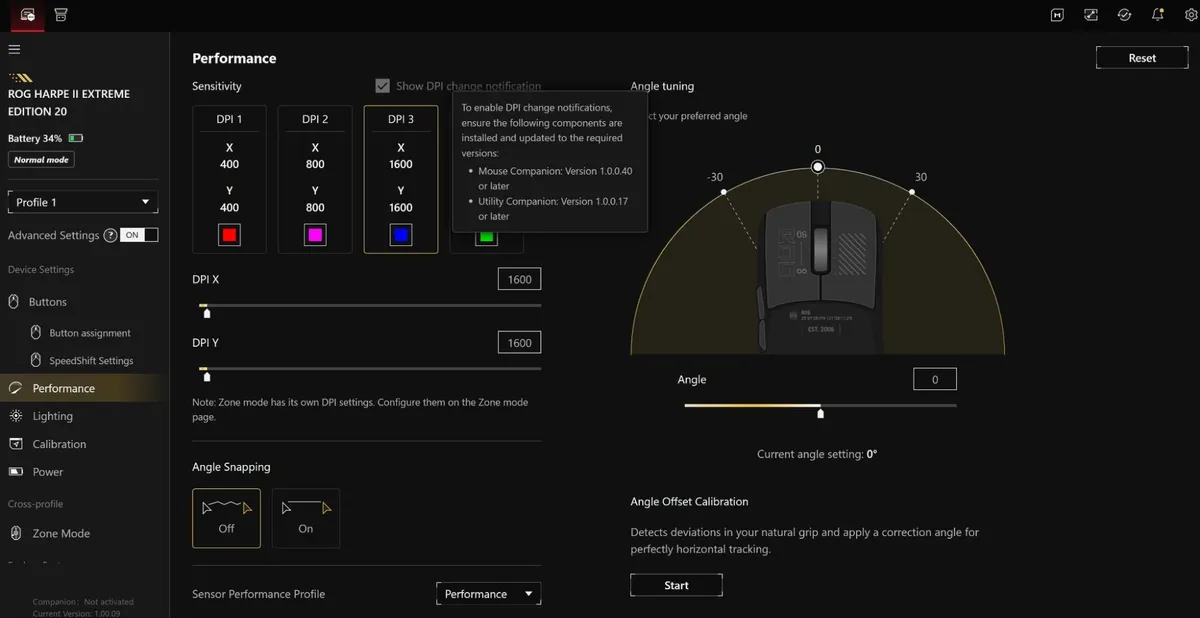Click the DPI X value field
The width and height of the screenshot is (1200, 618).
[x=519, y=280]
